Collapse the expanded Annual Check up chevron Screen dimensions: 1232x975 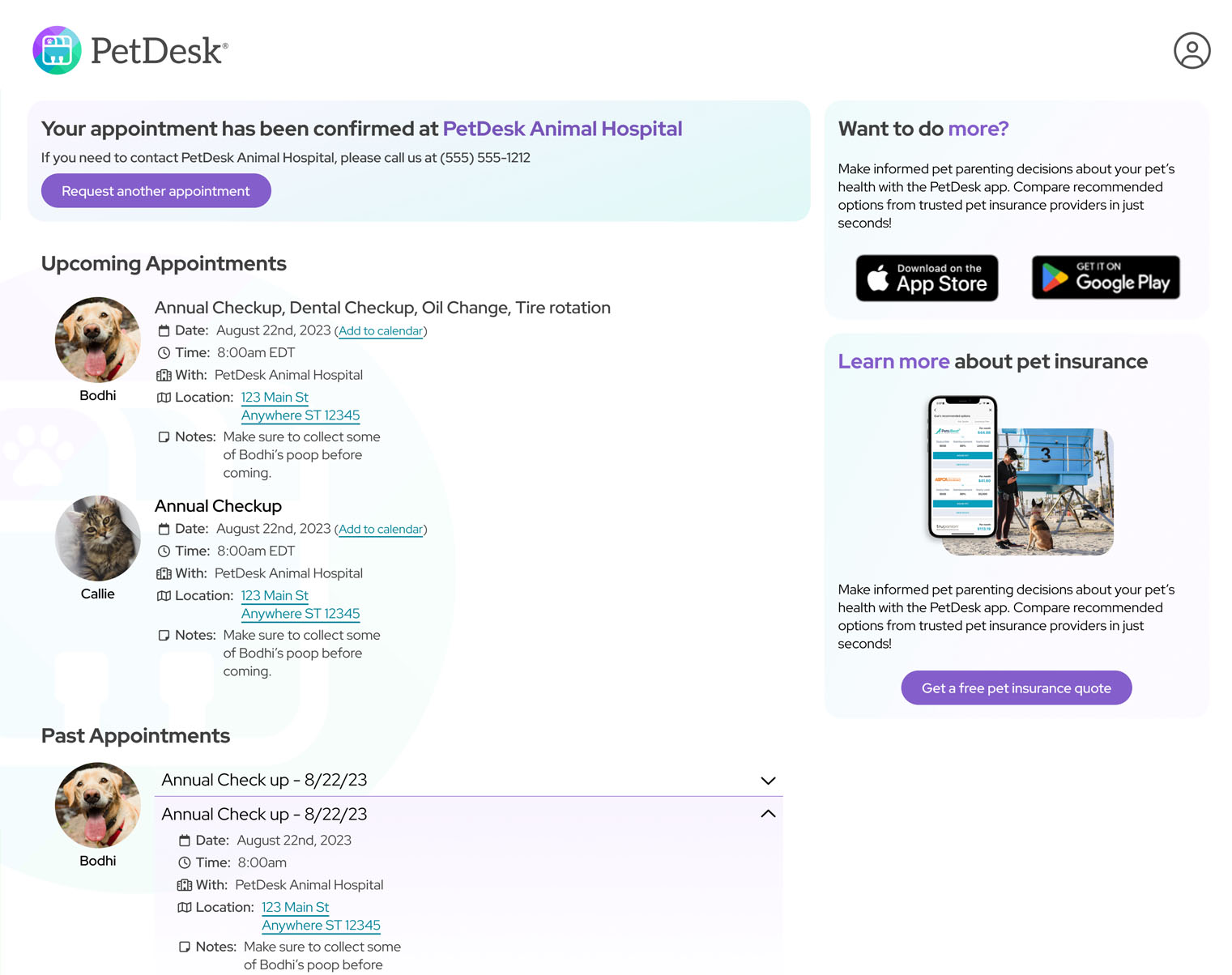pyautogui.click(x=768, y=814)
